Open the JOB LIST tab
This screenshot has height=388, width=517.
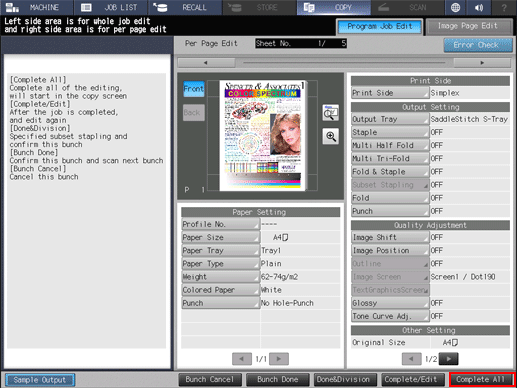click(111, 7)
